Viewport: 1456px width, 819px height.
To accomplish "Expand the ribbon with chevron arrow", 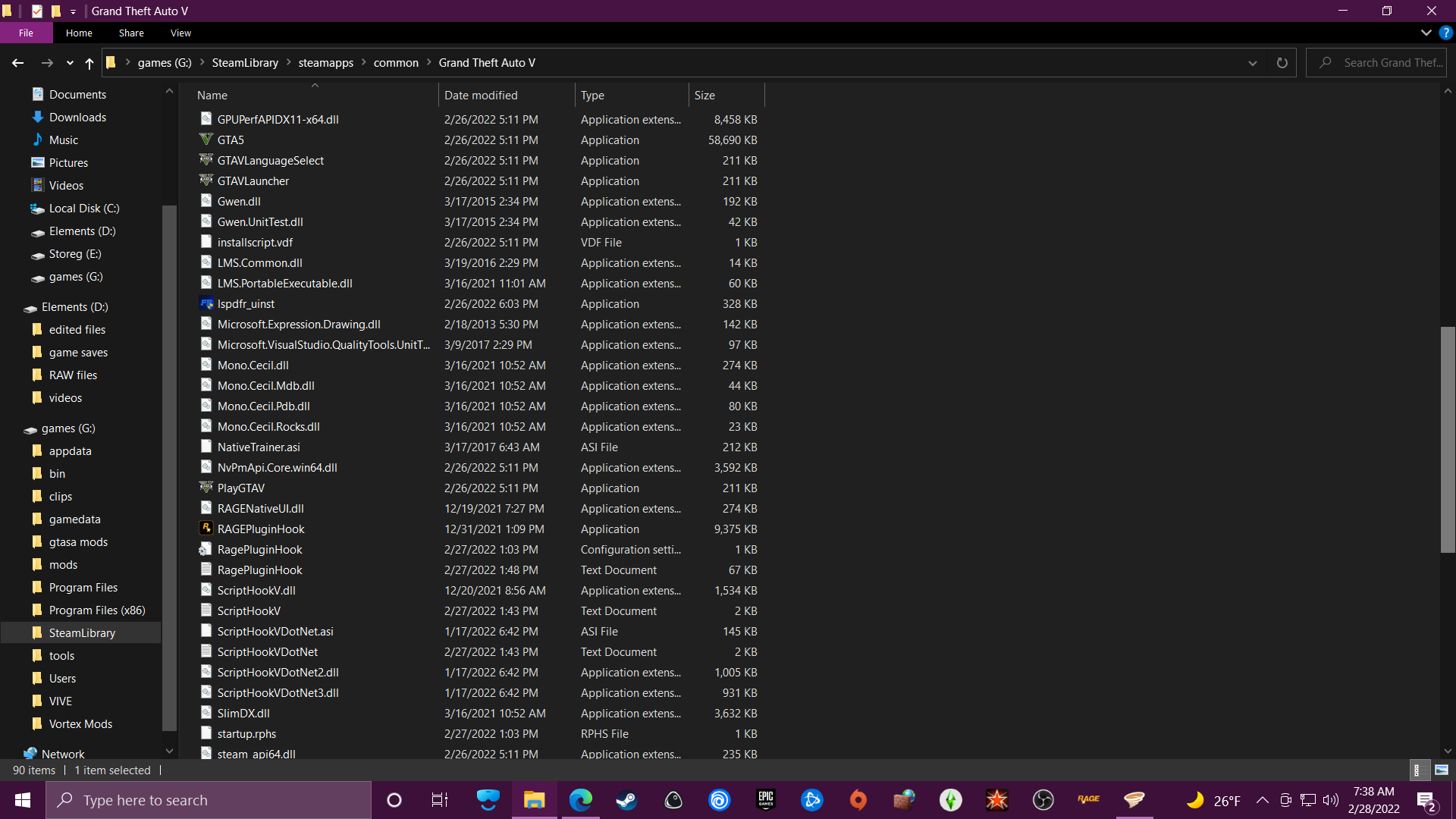I will (1426, 33).
